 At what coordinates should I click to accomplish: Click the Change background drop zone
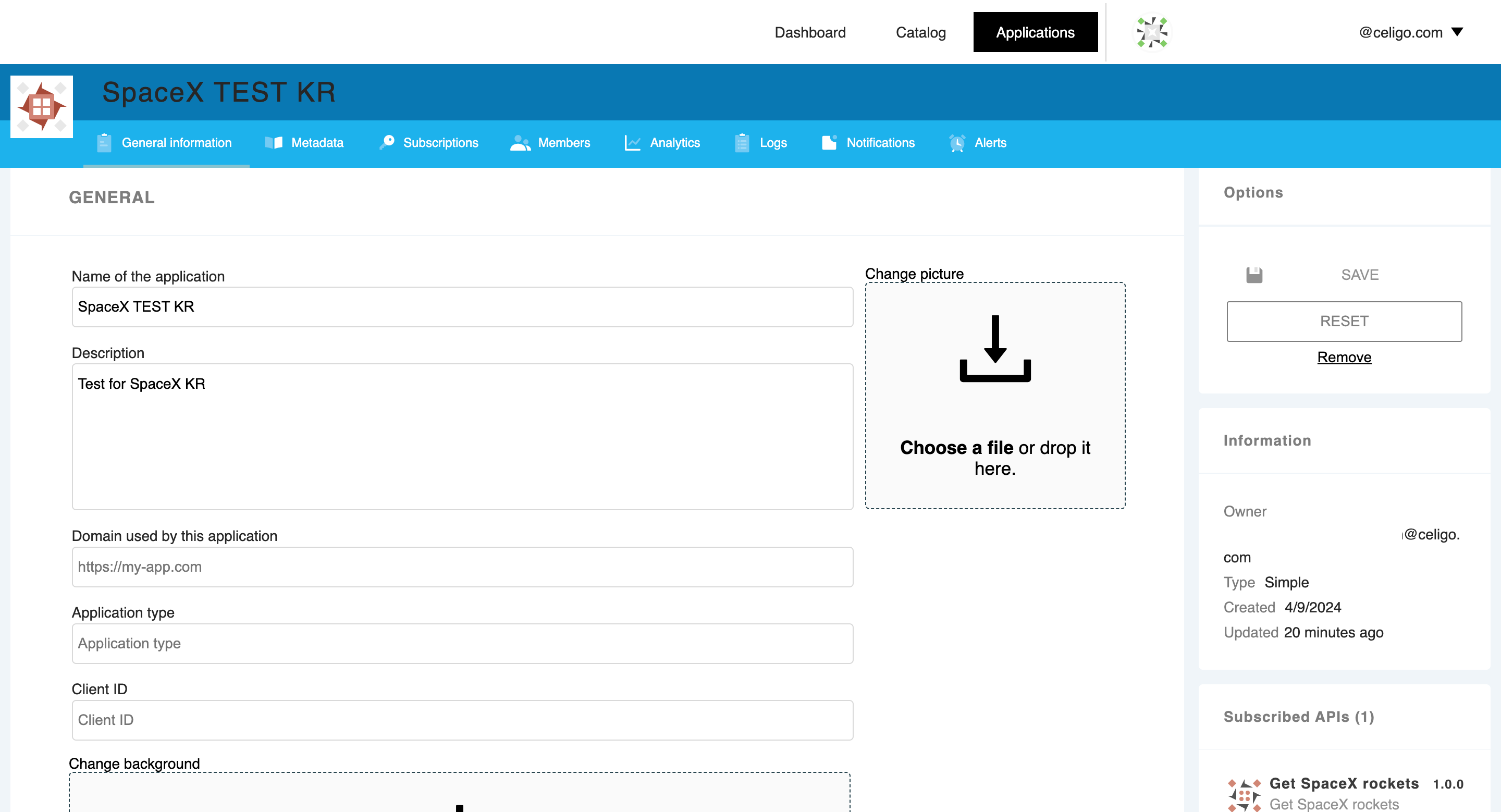459,793
